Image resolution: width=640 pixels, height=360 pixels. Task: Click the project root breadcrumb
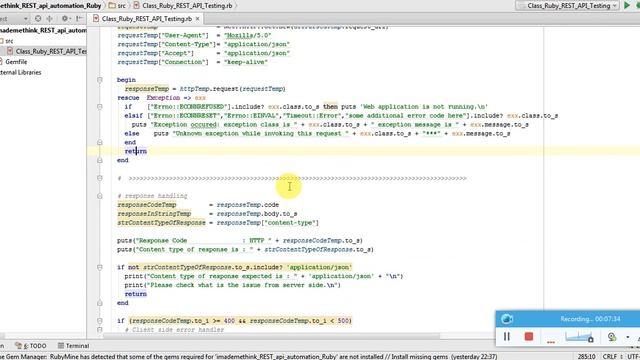click(x=51, y=5)
